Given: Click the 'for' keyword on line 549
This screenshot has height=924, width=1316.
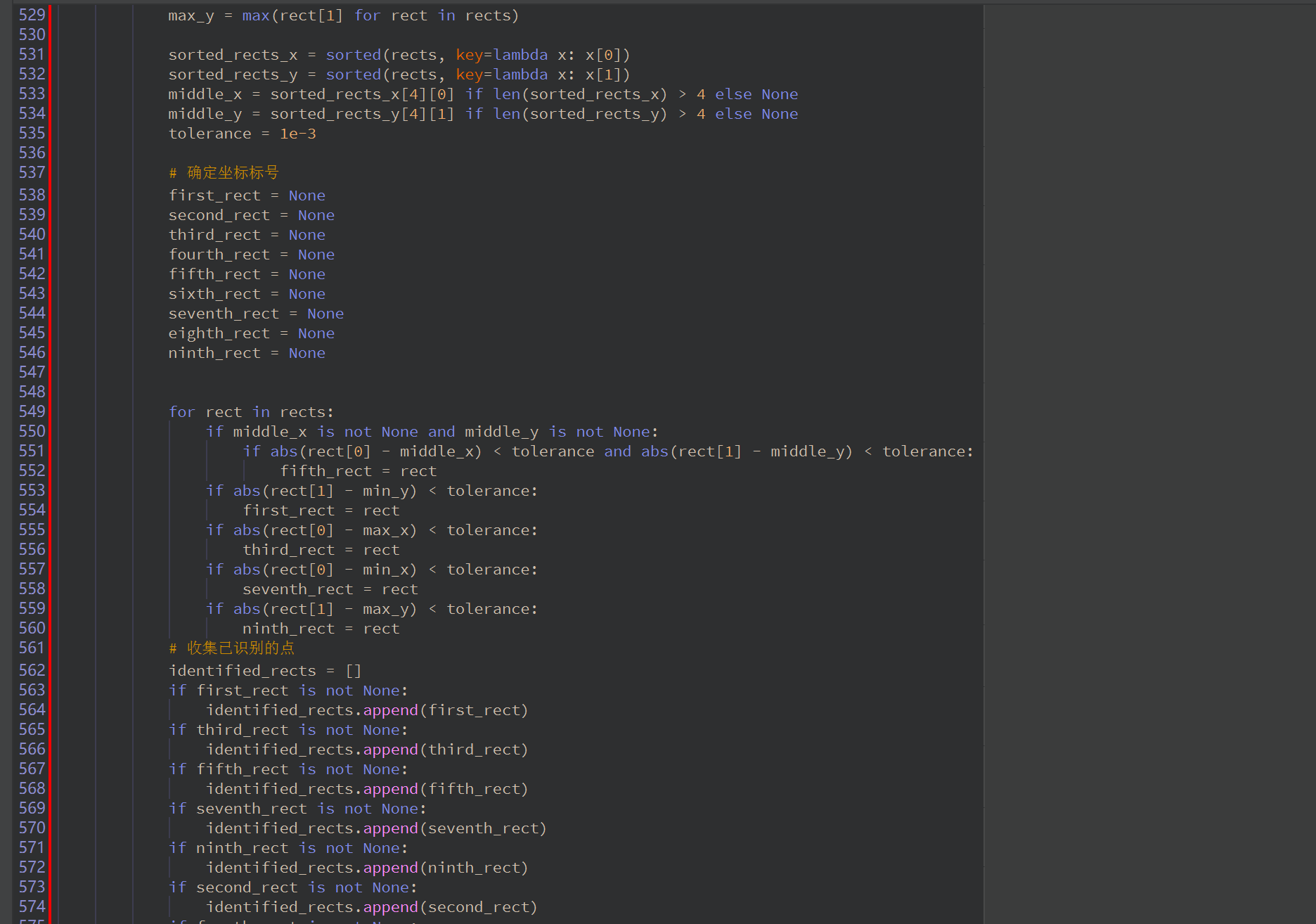Looking at the screenshot, I should point(181,412).
